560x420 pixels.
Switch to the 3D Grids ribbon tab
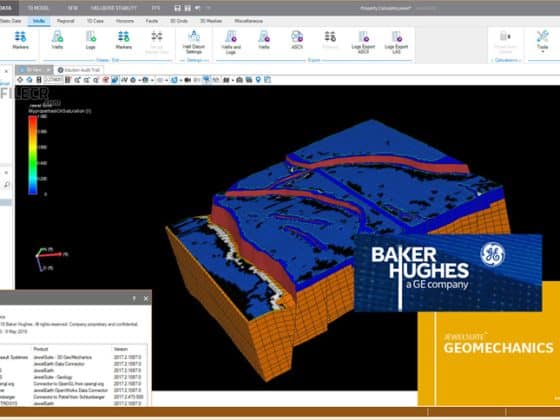click(179, 21)
